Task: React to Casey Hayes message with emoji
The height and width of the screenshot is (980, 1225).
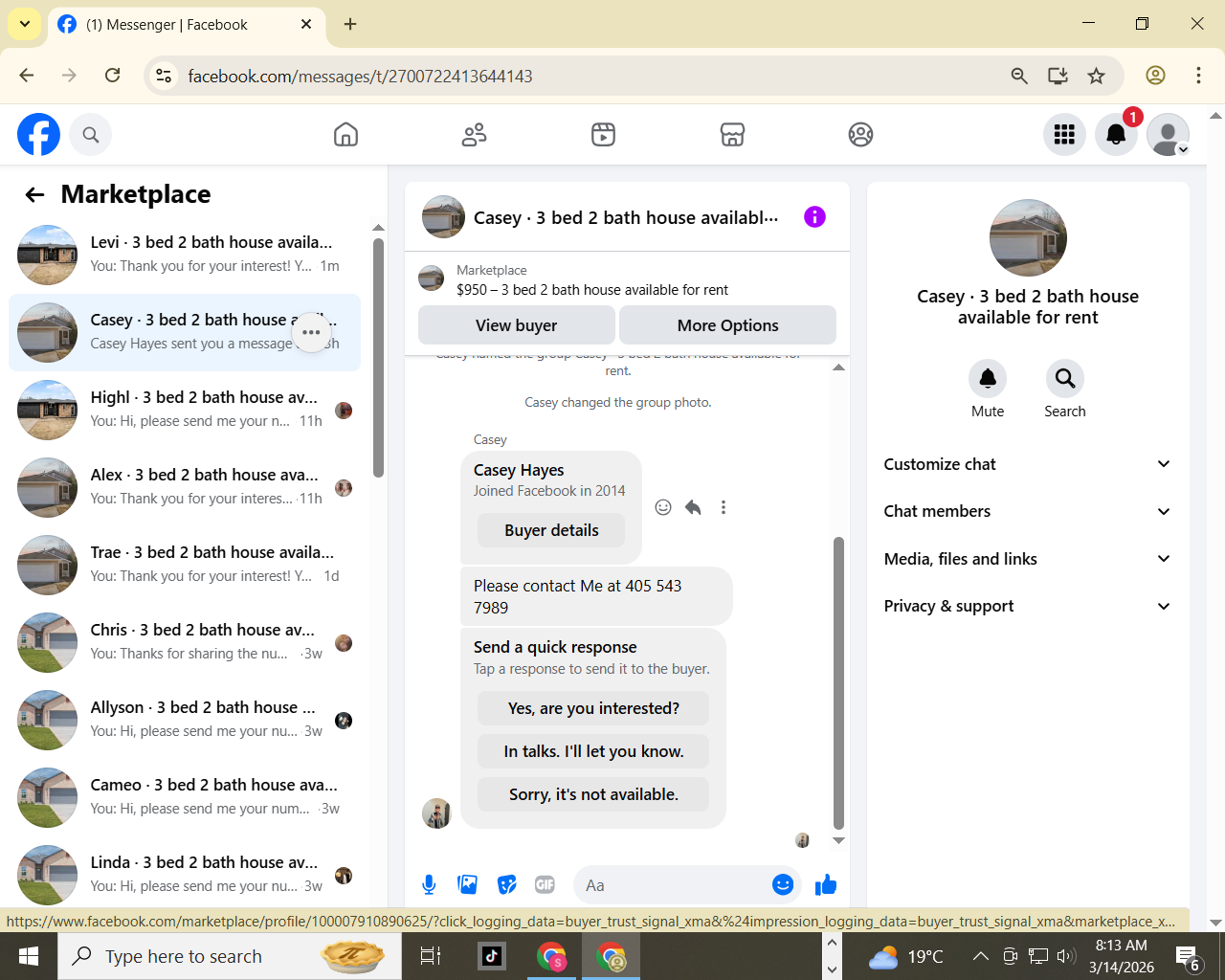Action: [x=663, y=507]
